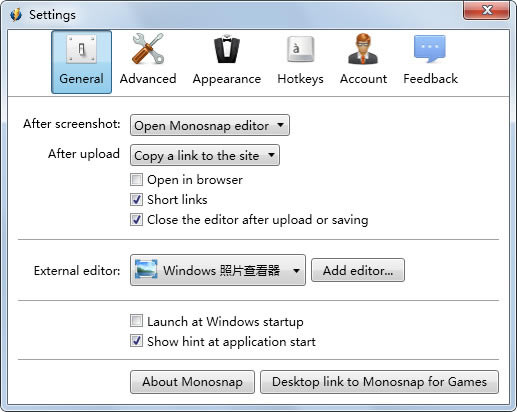The width and height of the screenshot is (517, 412).
Task: Toggle Close the editor after upload or saving
Action: 136,219
